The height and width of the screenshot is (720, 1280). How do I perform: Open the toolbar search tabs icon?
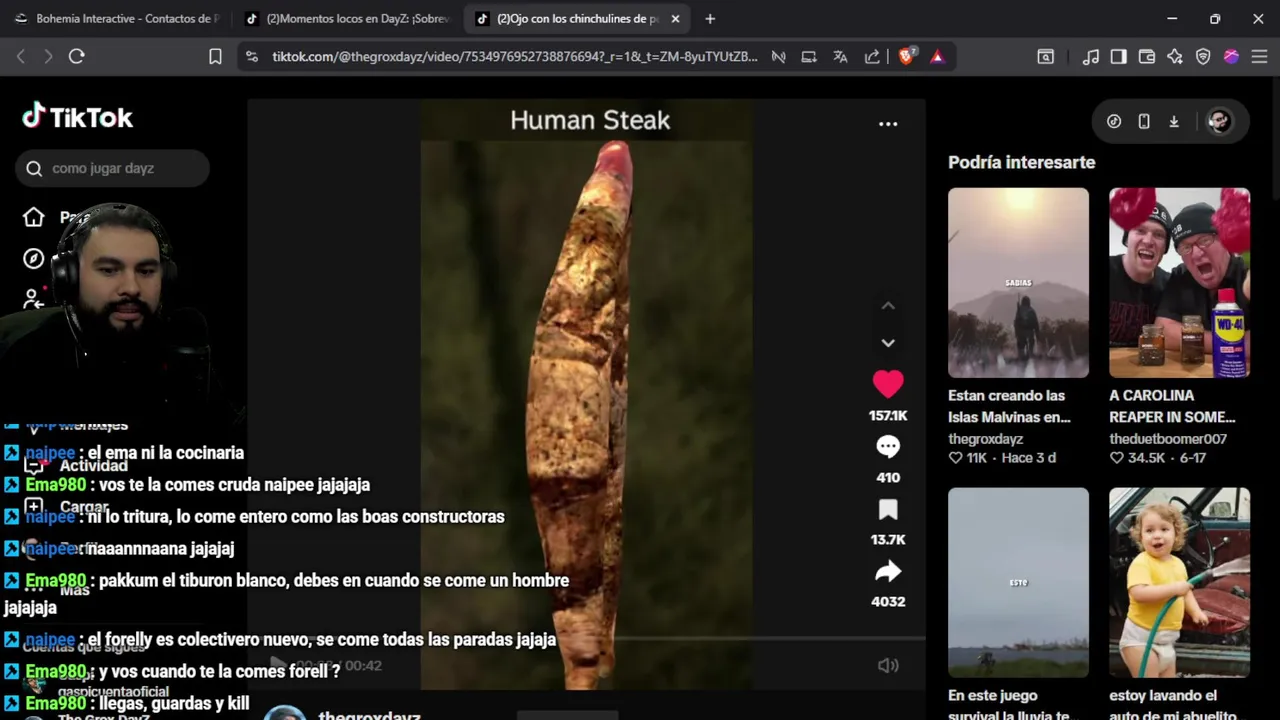1045,57
